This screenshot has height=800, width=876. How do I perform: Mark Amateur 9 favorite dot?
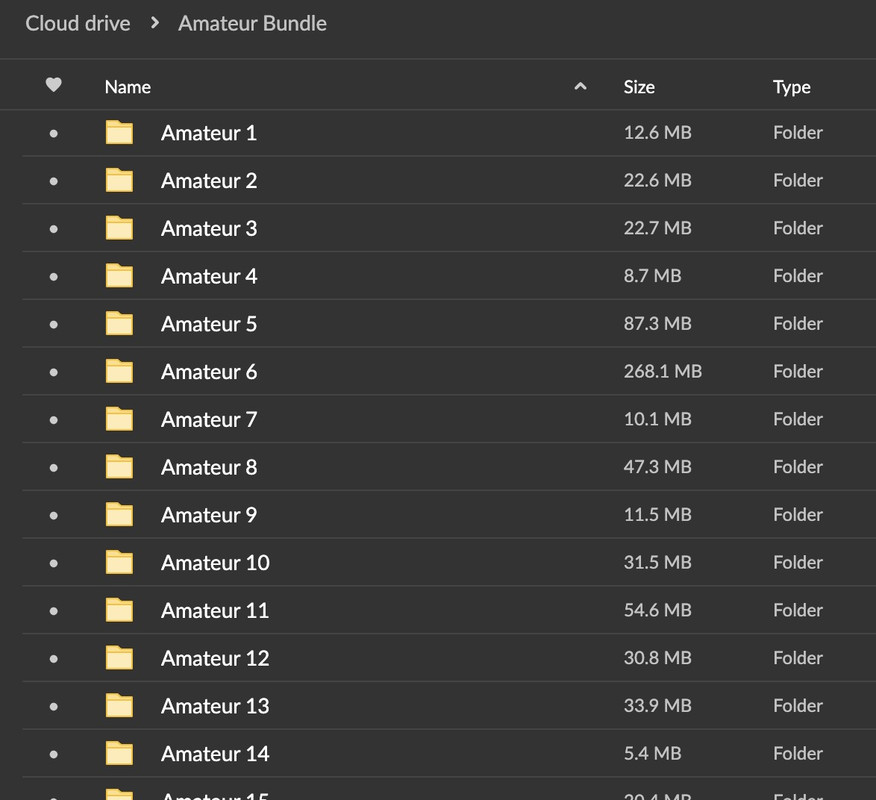point(54,516)
